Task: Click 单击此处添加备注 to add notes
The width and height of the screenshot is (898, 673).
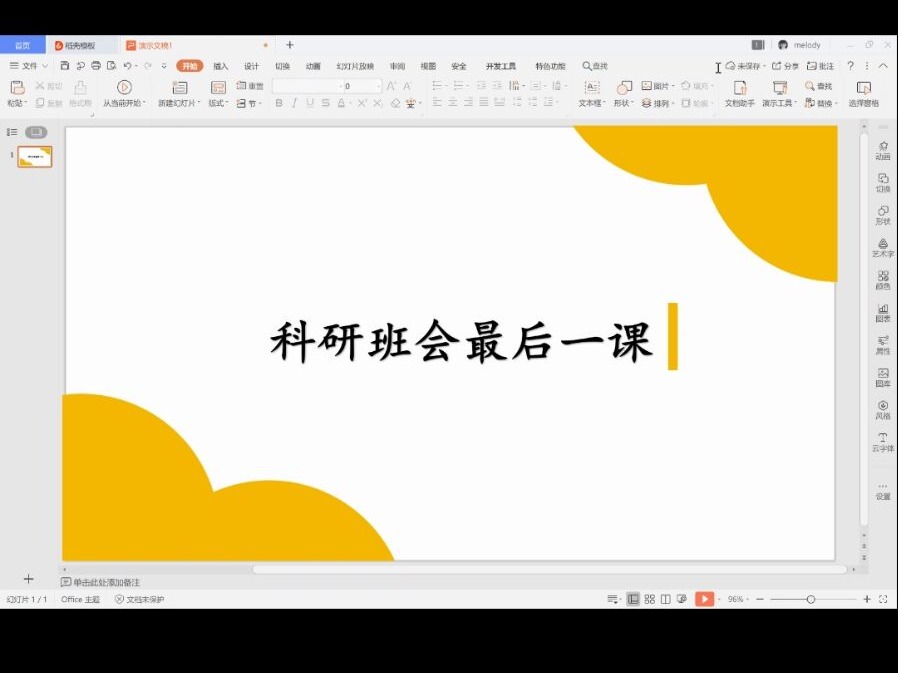Action: [105, 582]
